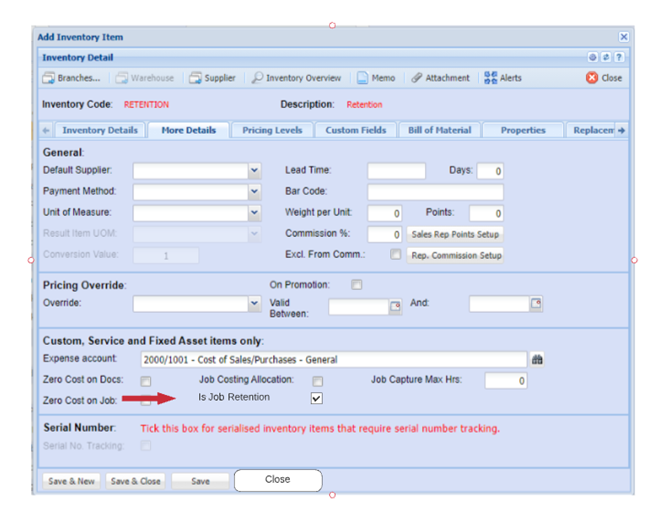650x523 pixels.
Task: Click the Supplier toolbar icon
Action: [x=212, y=78]
